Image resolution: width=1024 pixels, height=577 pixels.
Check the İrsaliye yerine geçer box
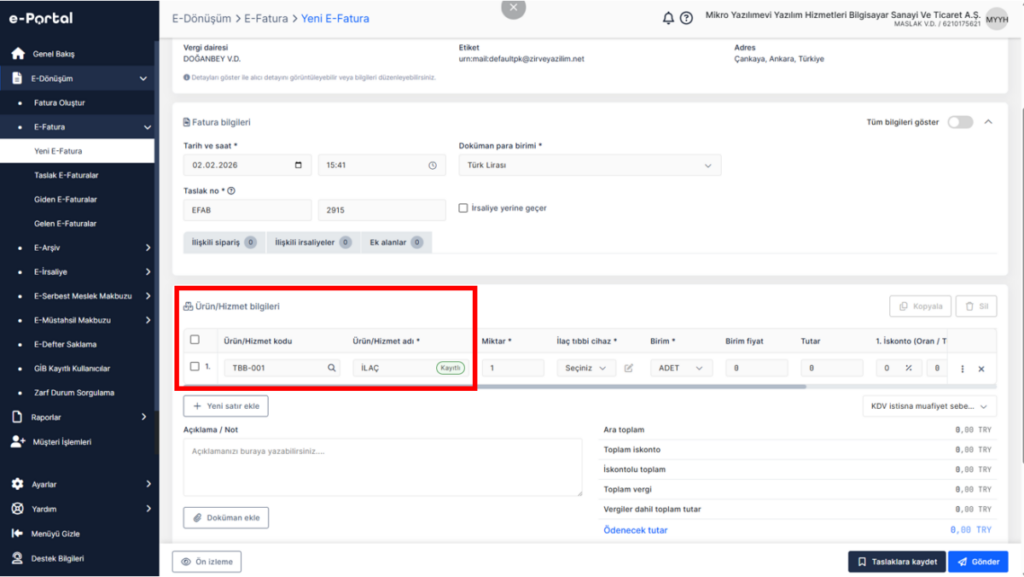(x=463, y=208)
